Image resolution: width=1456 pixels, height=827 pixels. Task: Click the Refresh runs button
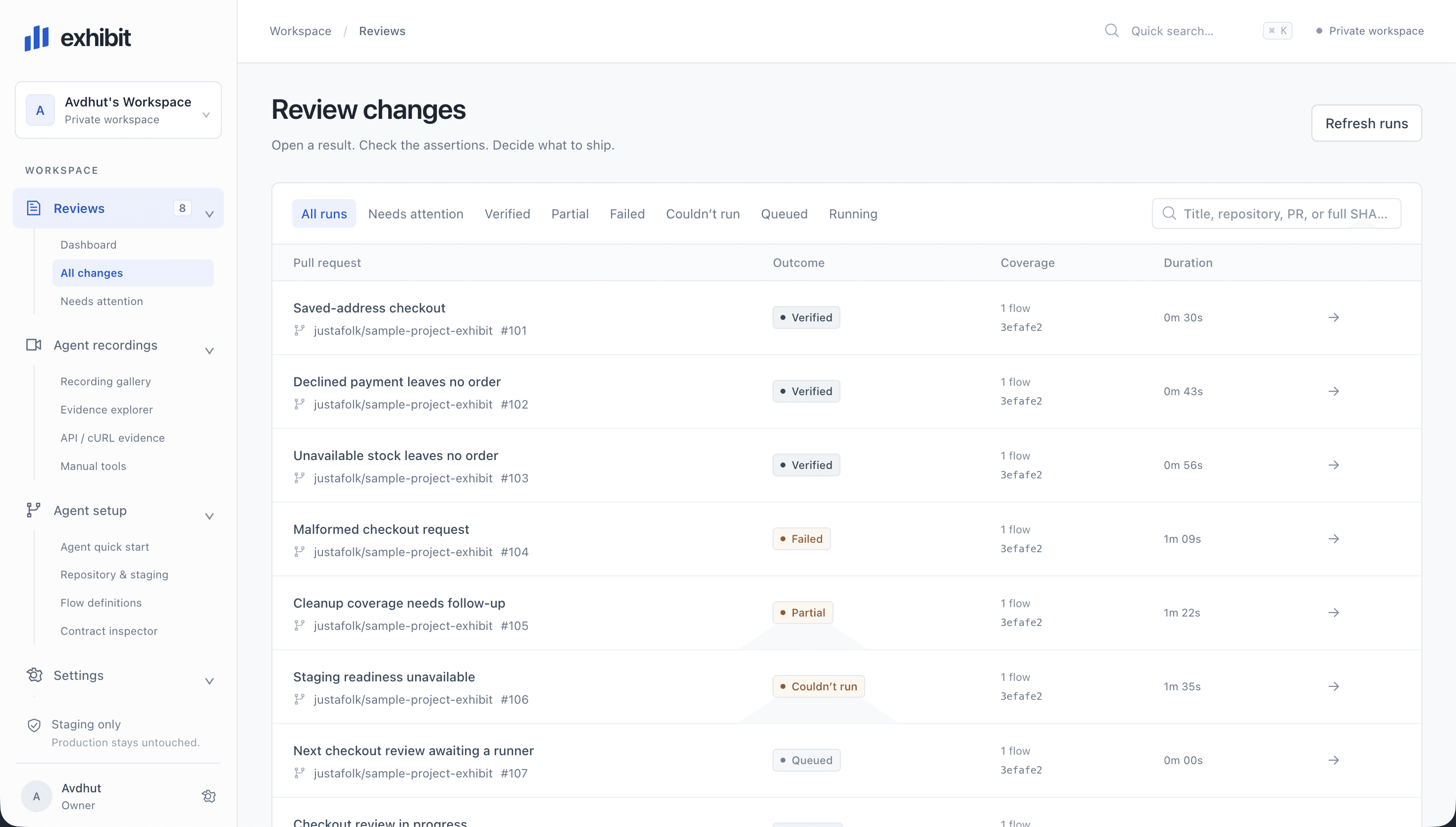pyautogui.click(x=1366, y=123)
